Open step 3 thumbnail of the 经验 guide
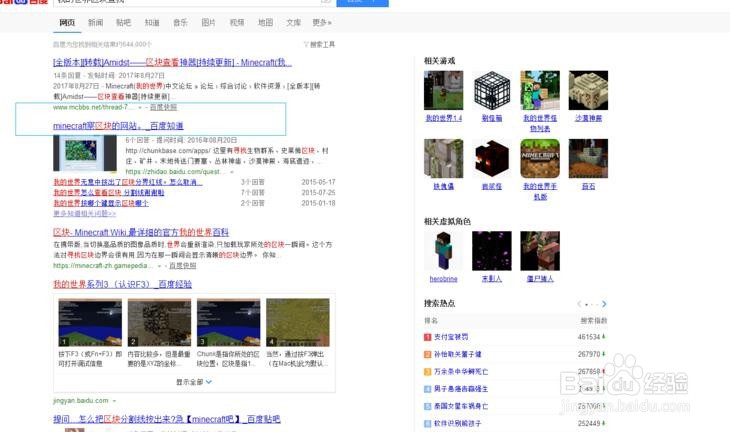The width and height of the screenshot is (730, 432). pyautogui.click(x=229, y=323)
